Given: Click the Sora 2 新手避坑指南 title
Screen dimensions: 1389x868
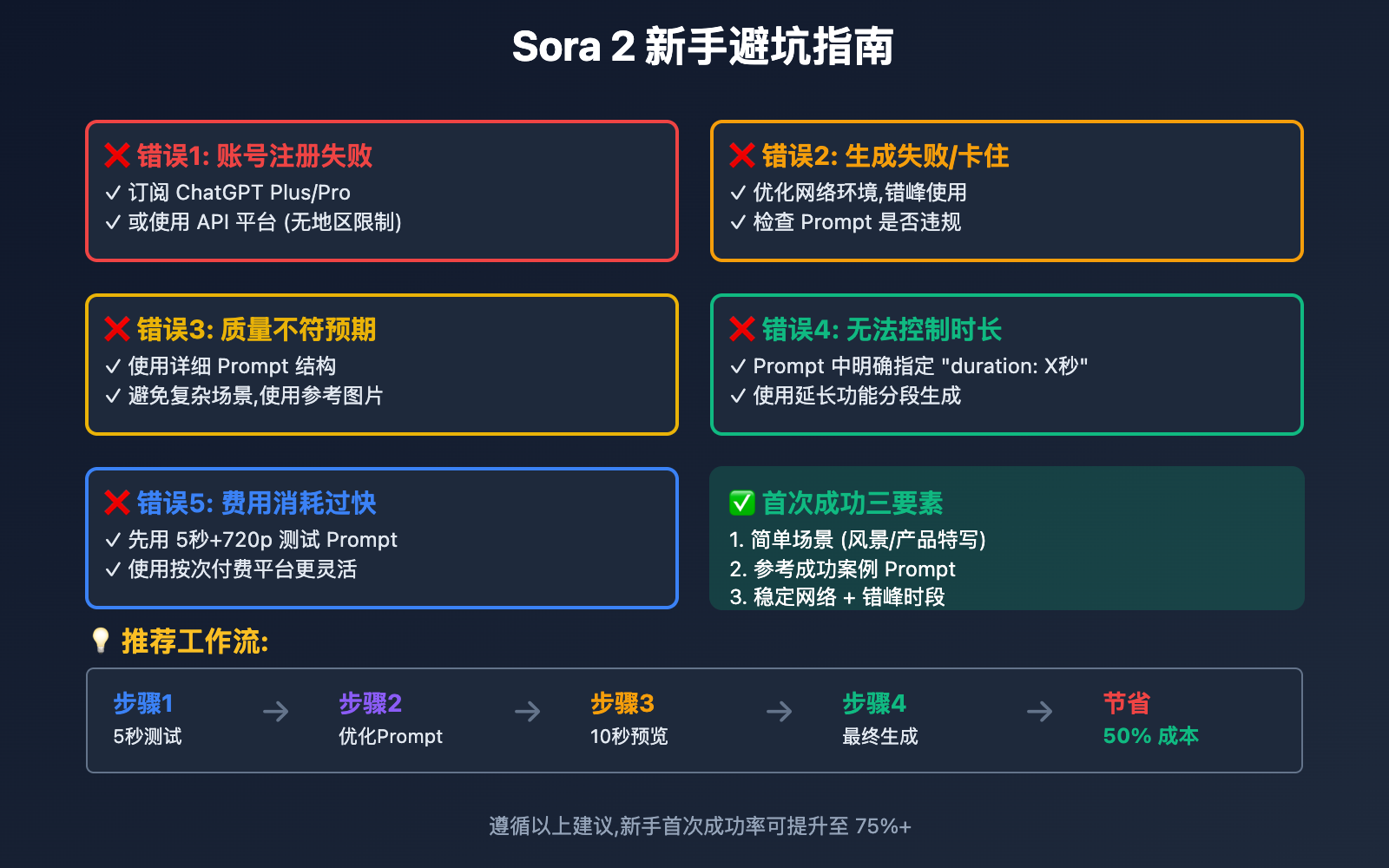Looking at the screenshot, I should (x=702, y=47).
